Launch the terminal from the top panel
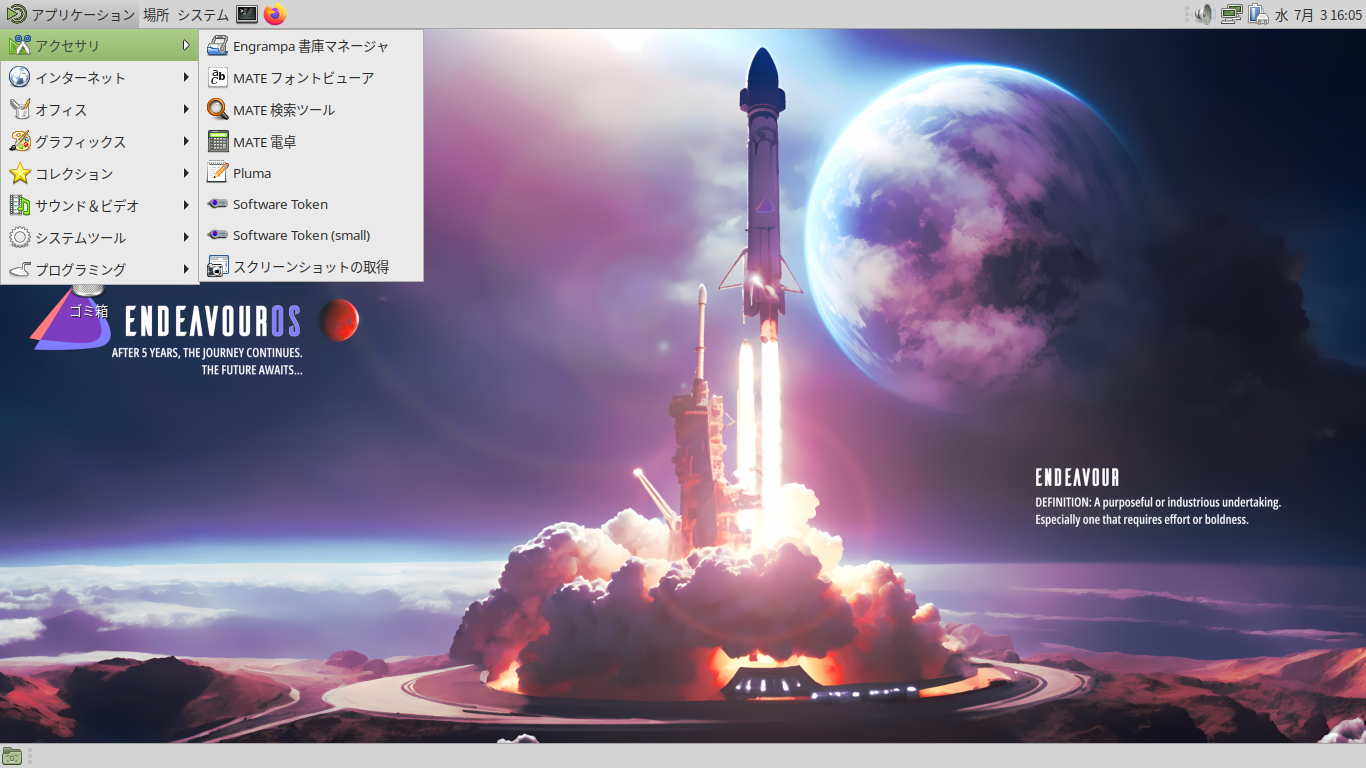 pos(247,14)
